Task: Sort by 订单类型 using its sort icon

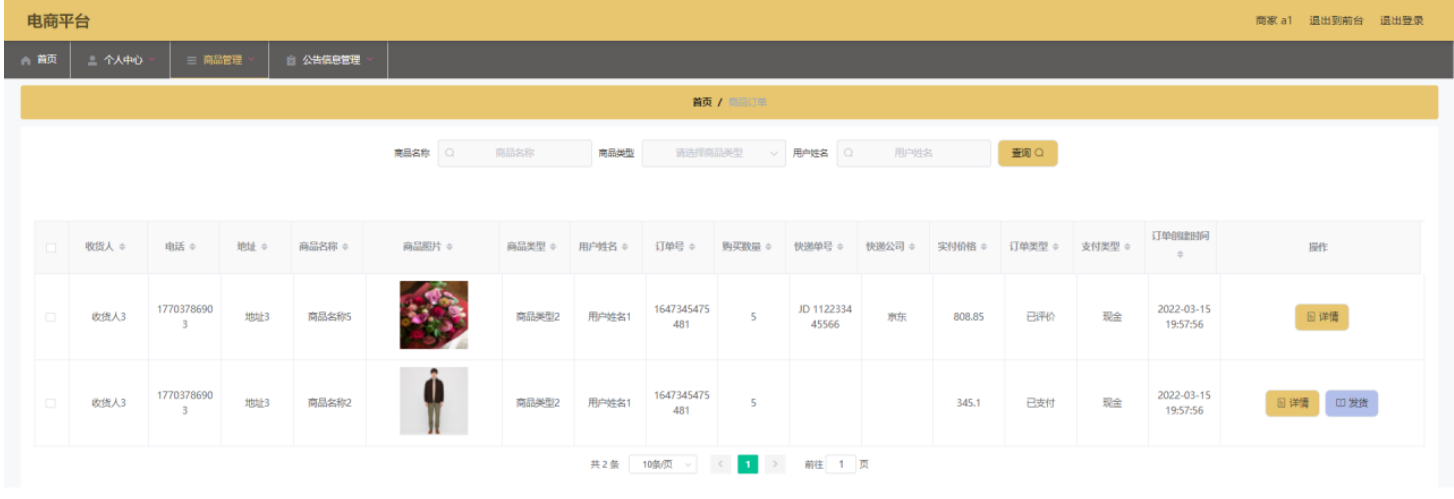Action: tap(1057, 247)
